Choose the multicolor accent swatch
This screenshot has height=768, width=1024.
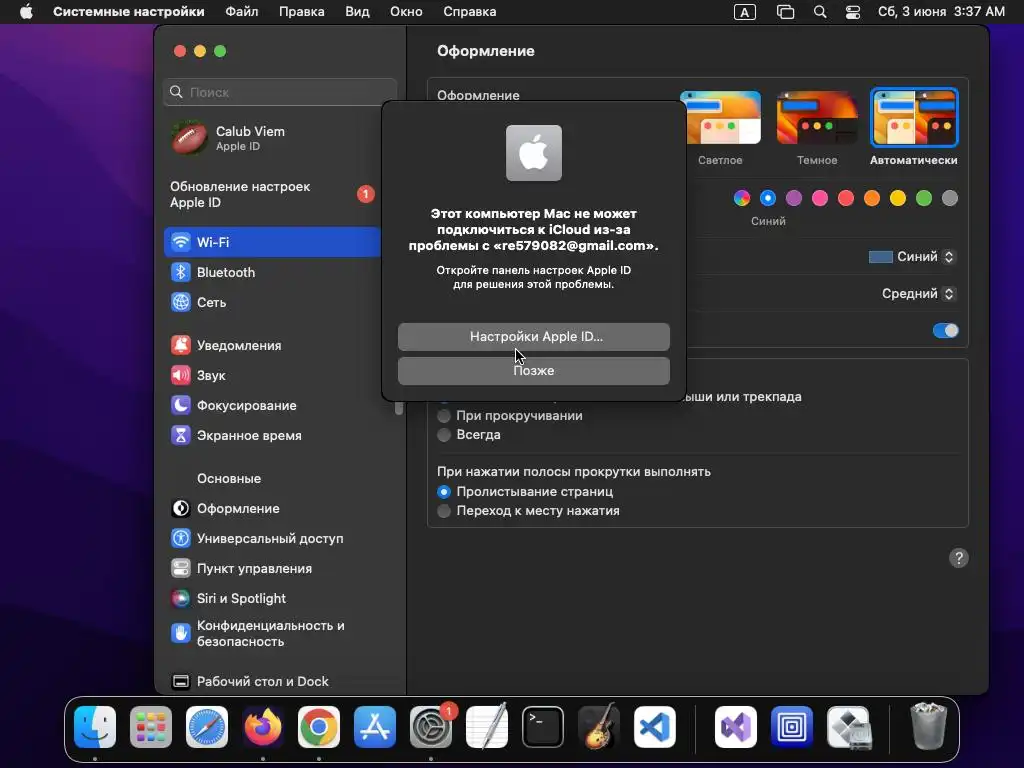click(x=742, y=198)
